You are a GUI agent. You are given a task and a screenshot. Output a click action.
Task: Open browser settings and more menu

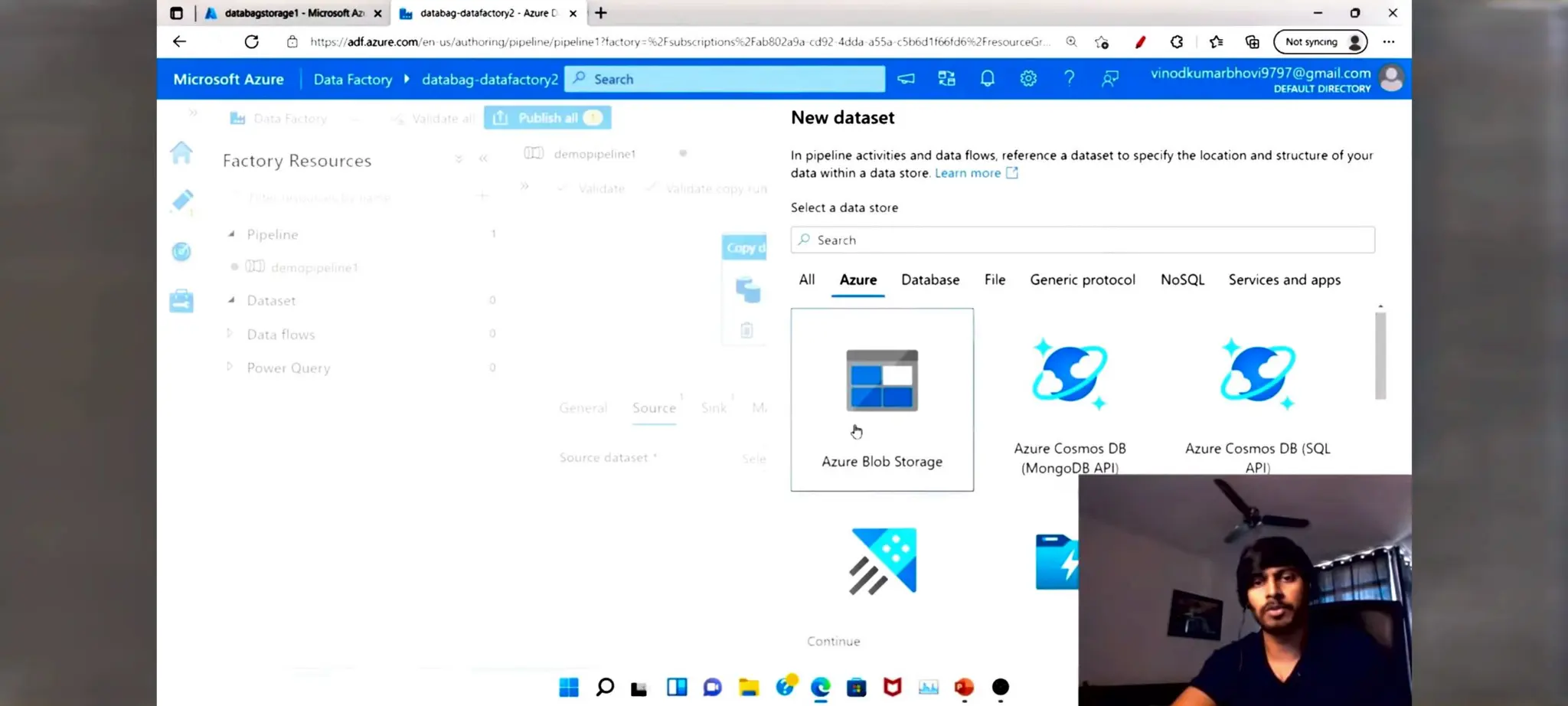[1389, 41]
